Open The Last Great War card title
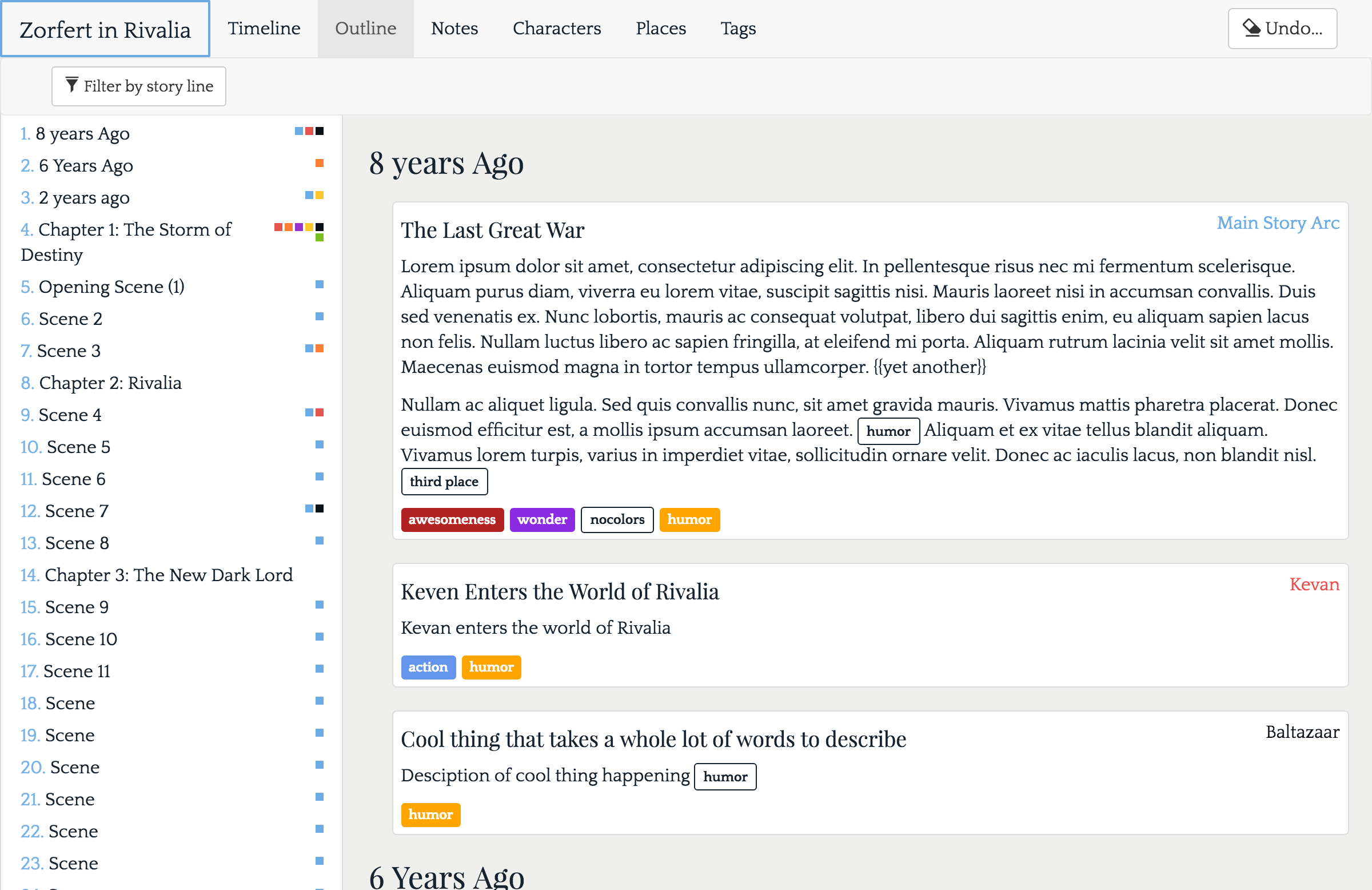The image size is (1372, 890). click(x=492, y=230)
